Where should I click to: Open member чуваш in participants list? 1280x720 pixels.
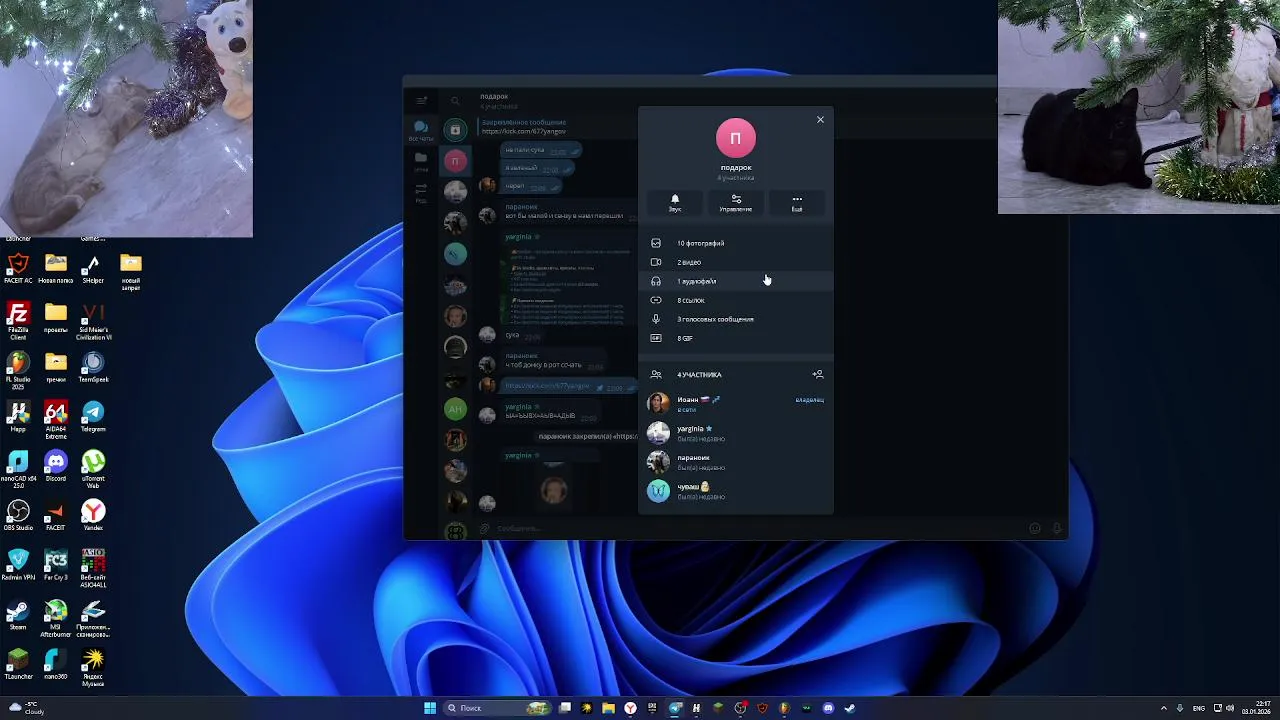pos(735,491)
